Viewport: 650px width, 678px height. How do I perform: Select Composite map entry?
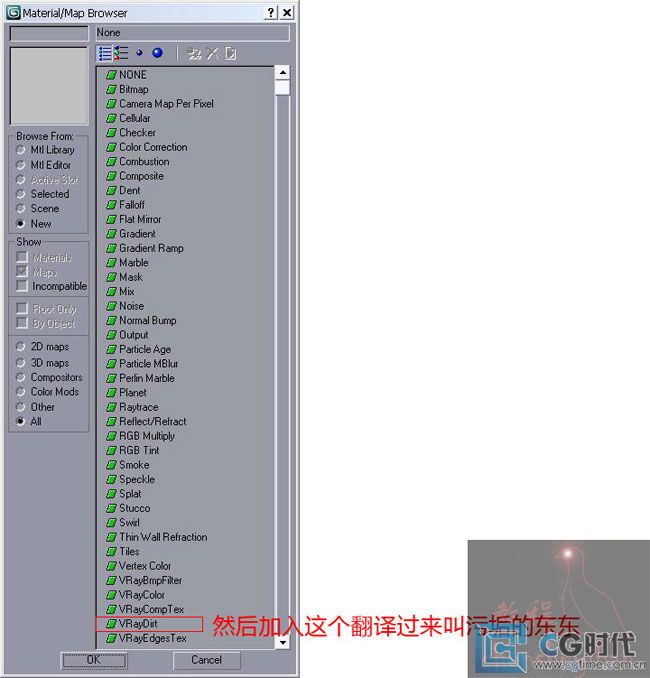click(141, 176)
